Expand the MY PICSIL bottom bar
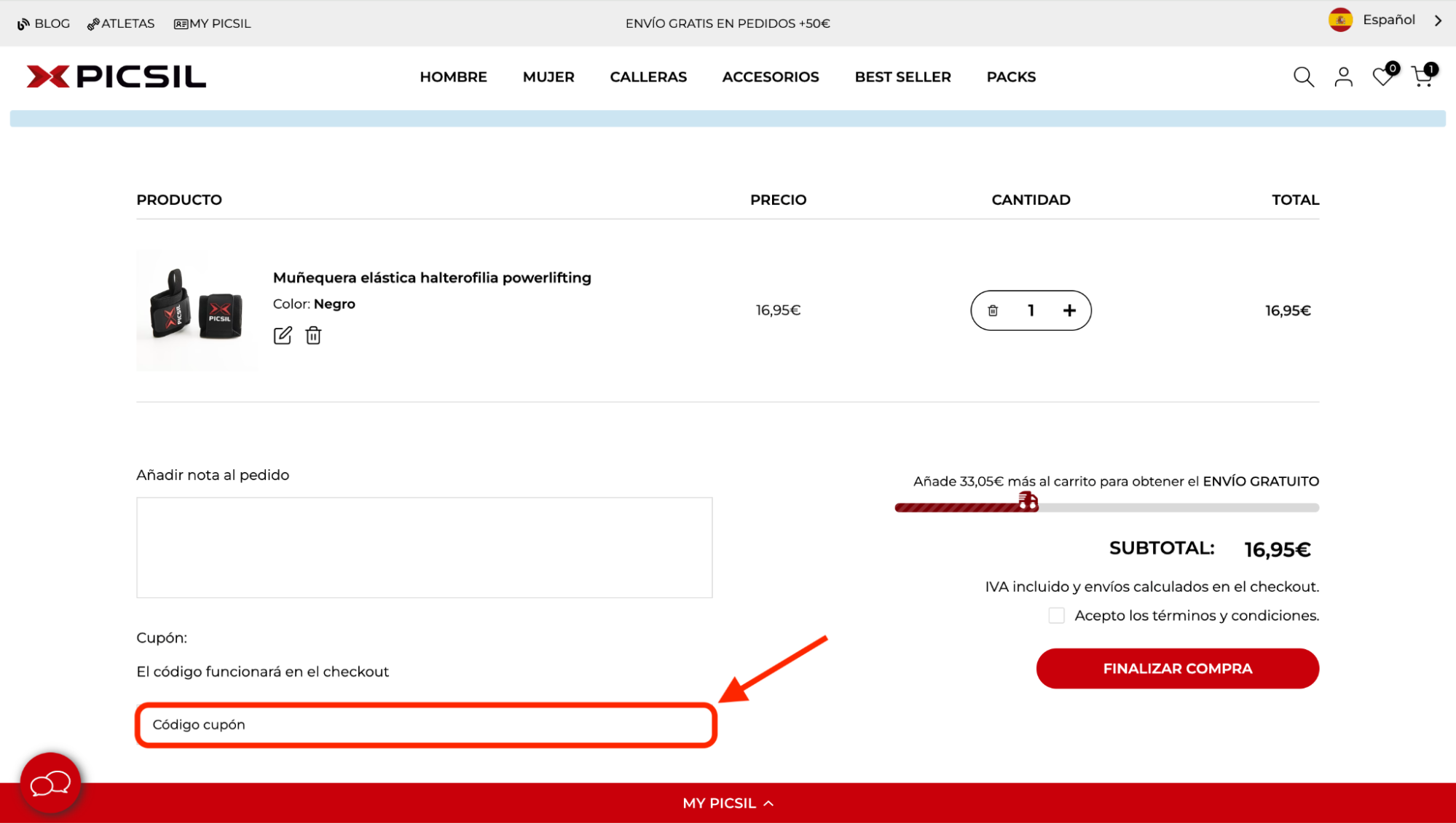This screenshot has height=824, width=1456. click(728, 803)
